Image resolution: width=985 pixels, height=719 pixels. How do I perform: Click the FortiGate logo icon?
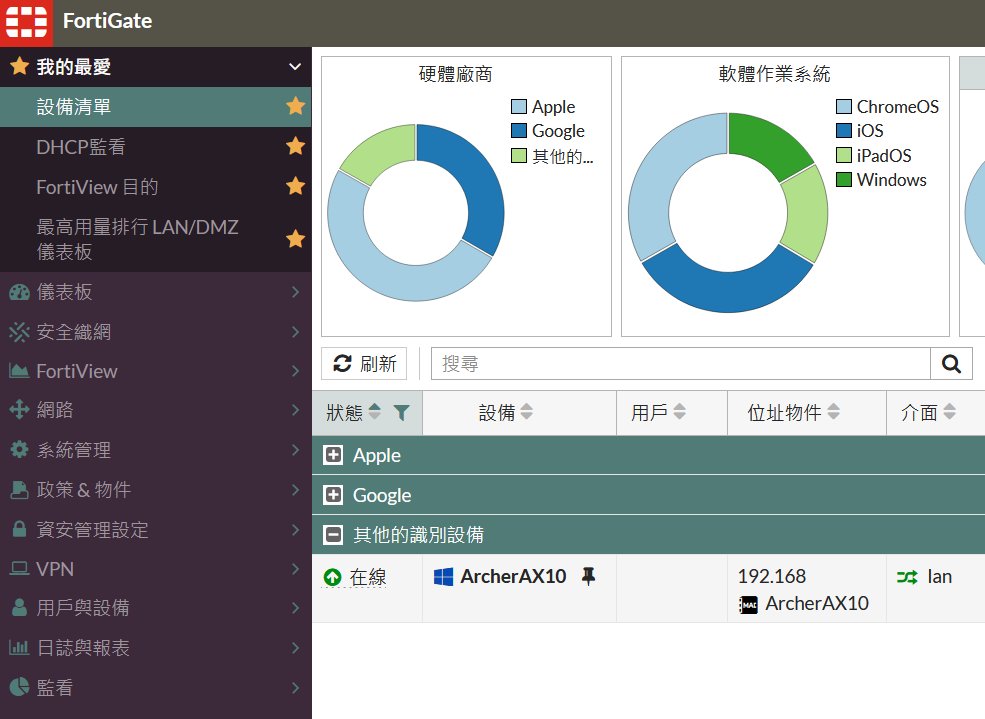[26, 23]
